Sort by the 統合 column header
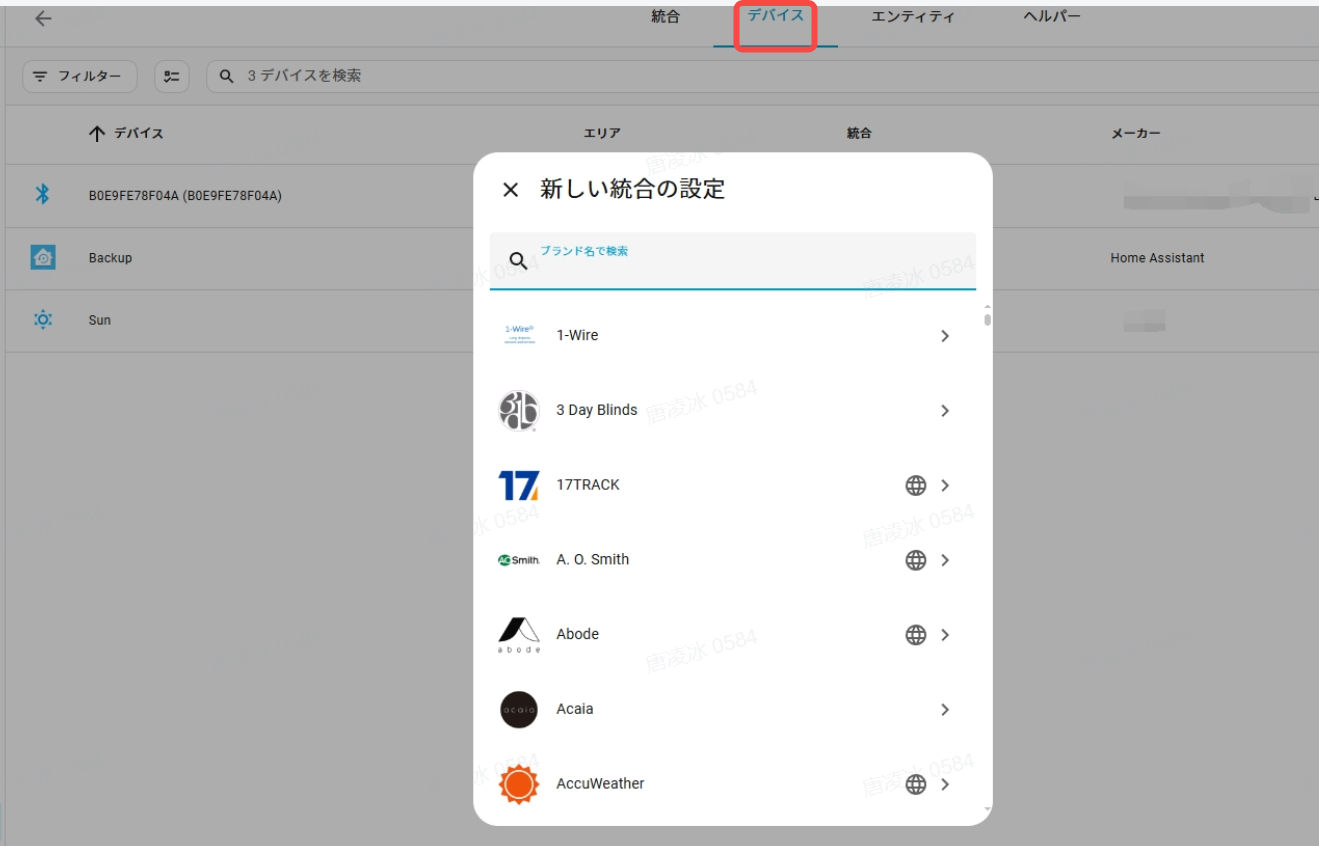 859,133
